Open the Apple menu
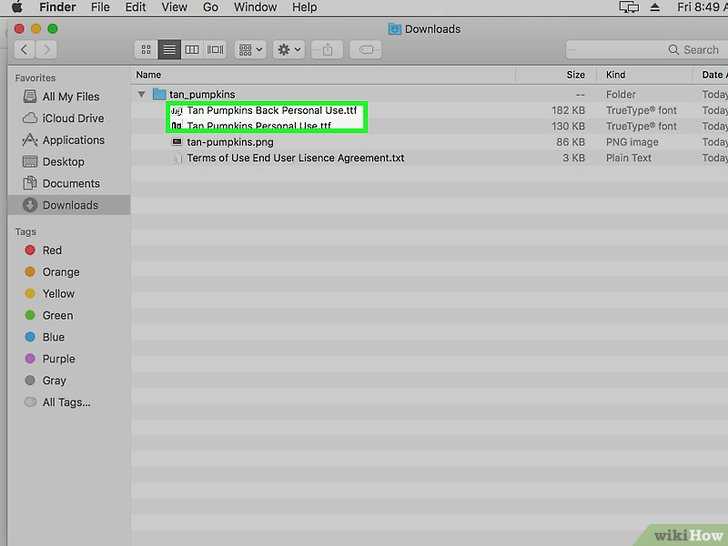The width and height of the screenshot is (728, 546). point(17,7)
